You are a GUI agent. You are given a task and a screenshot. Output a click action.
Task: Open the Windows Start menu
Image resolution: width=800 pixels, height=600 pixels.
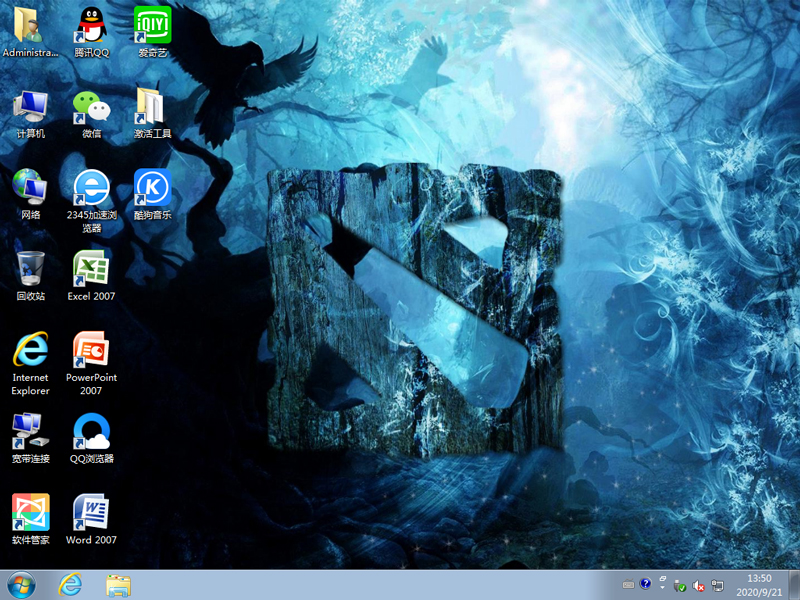21,585
